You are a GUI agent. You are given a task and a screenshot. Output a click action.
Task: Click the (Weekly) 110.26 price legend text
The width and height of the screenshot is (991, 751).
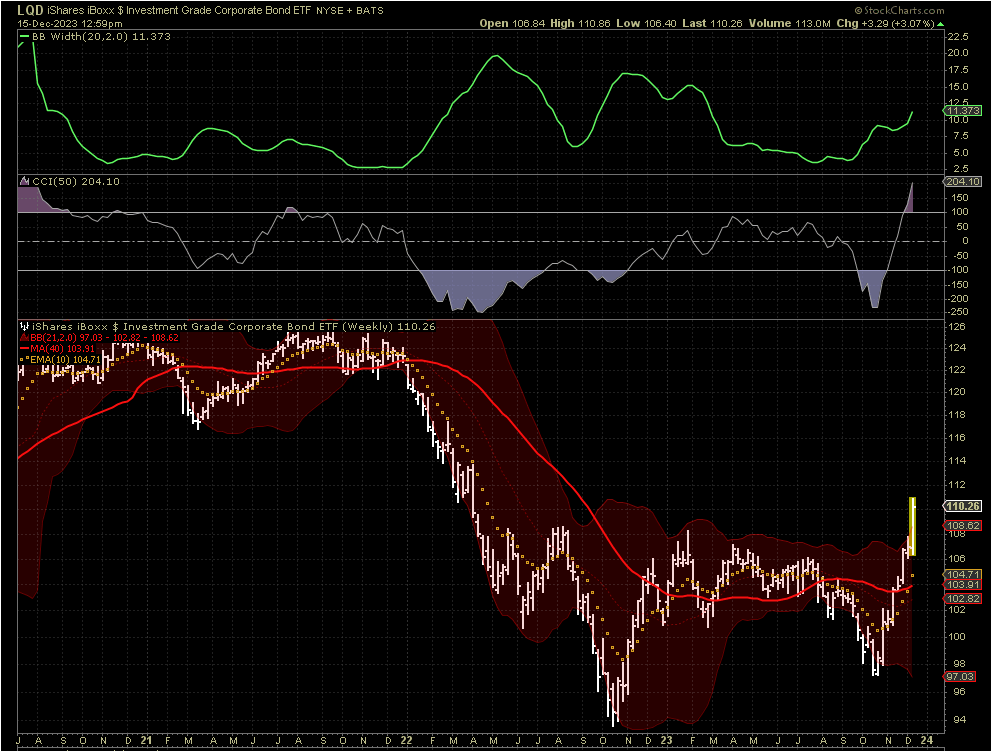(x=389, y=327)
